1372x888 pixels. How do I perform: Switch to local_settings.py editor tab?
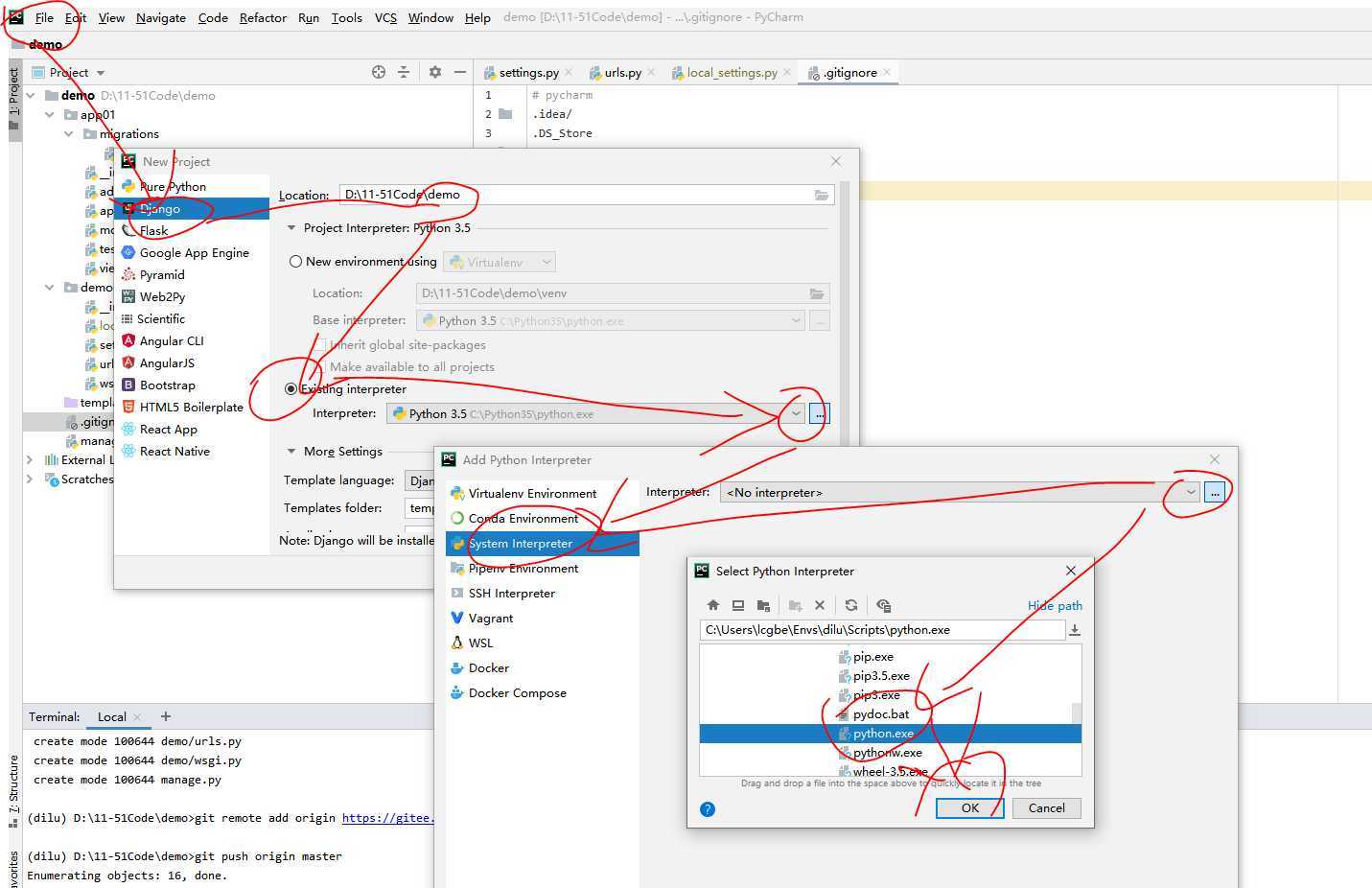732,72
